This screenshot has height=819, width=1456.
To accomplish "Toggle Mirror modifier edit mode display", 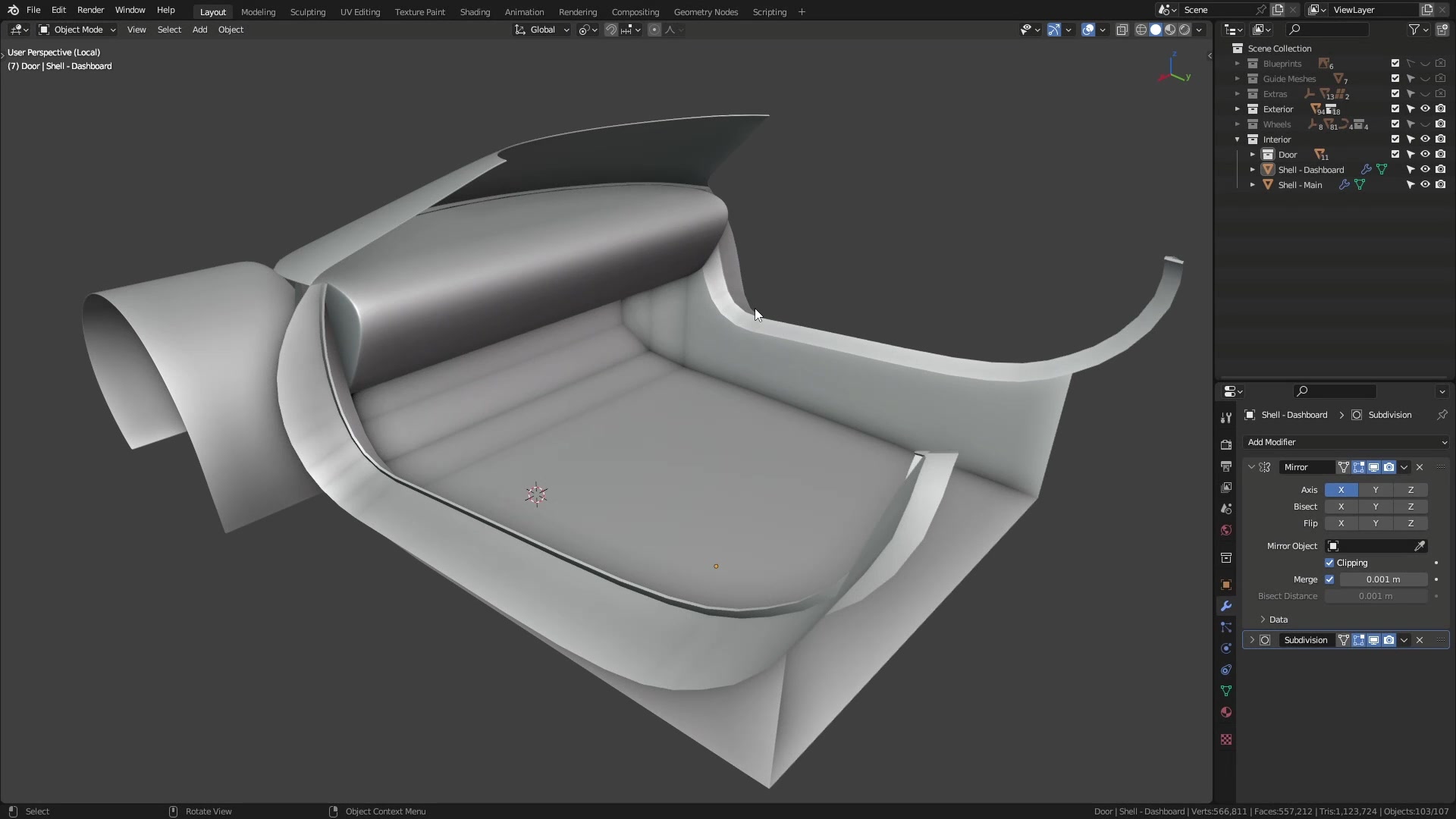I will tap(1358, 467).
